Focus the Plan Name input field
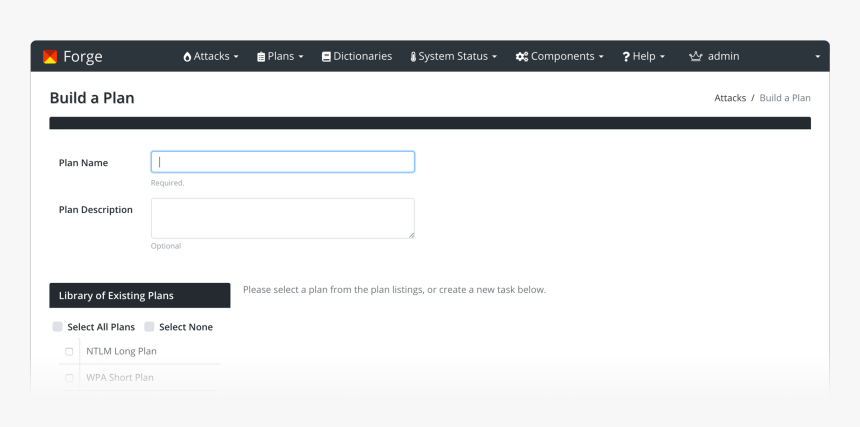The image size is (860, 427). 283,162
